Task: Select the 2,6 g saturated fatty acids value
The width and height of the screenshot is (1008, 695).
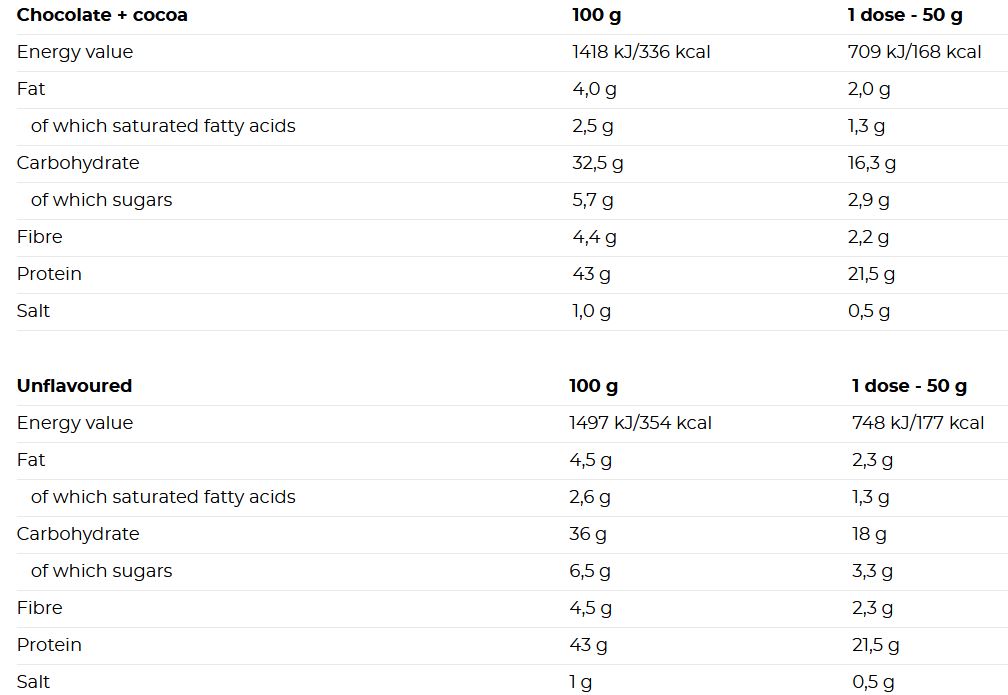Action: (590, 498)
